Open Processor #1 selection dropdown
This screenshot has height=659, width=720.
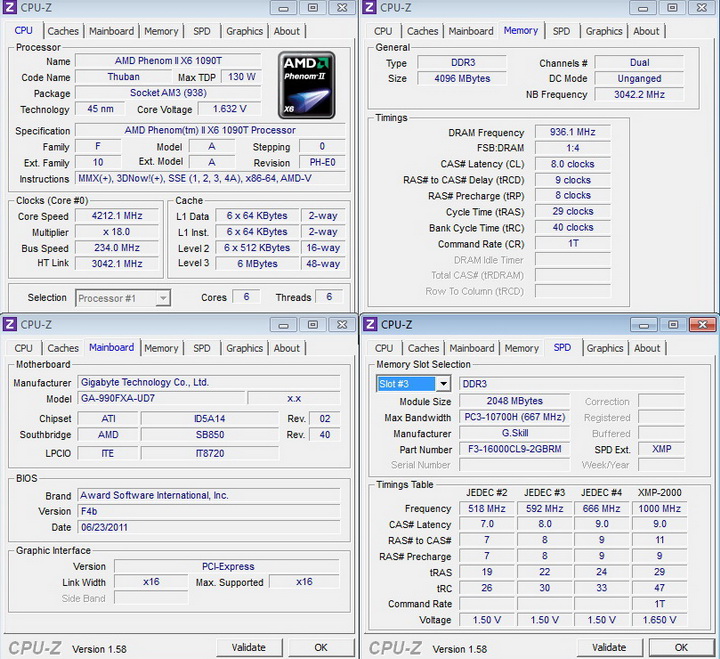[x=163, y=298]
